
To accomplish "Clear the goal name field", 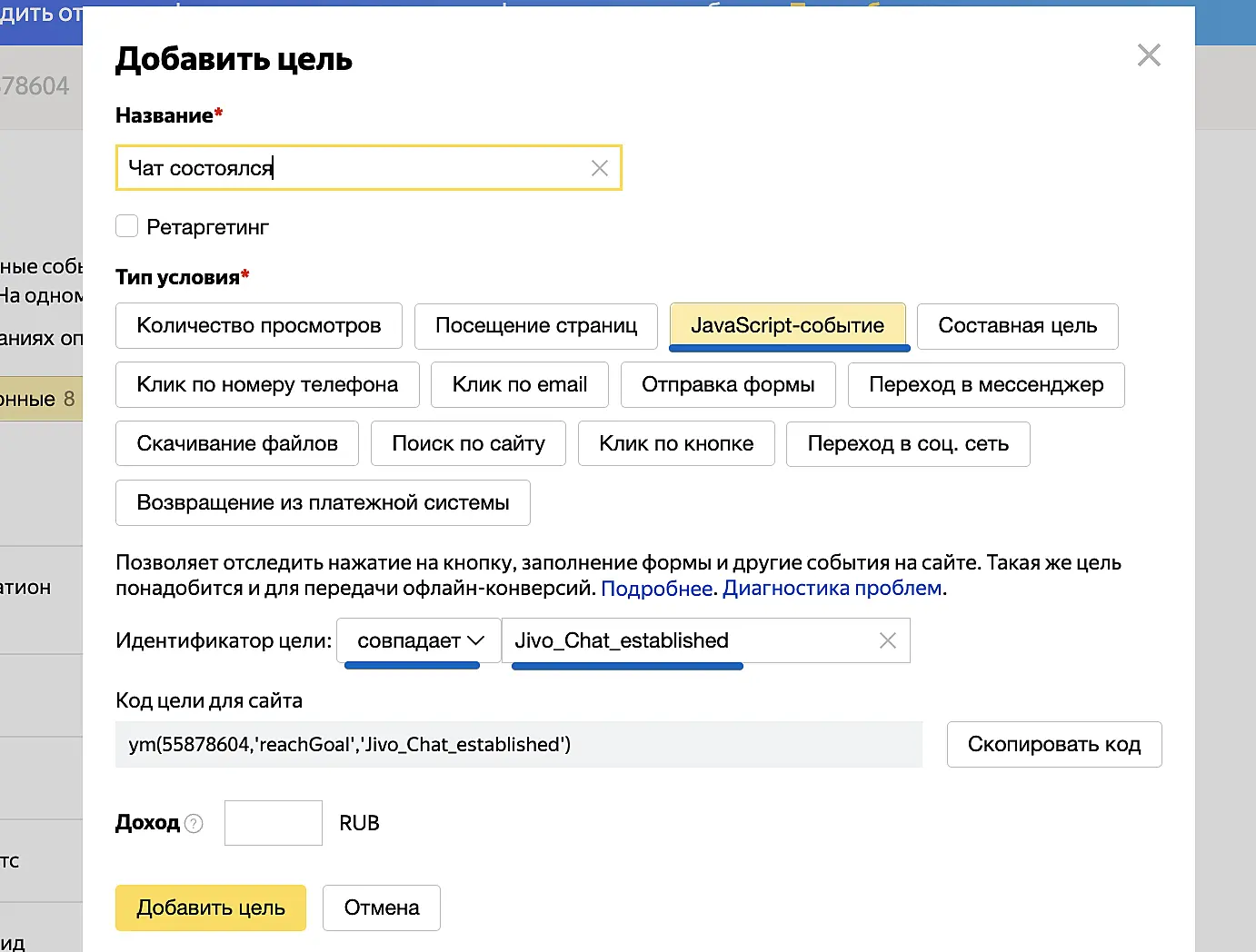I will (600, 168).
